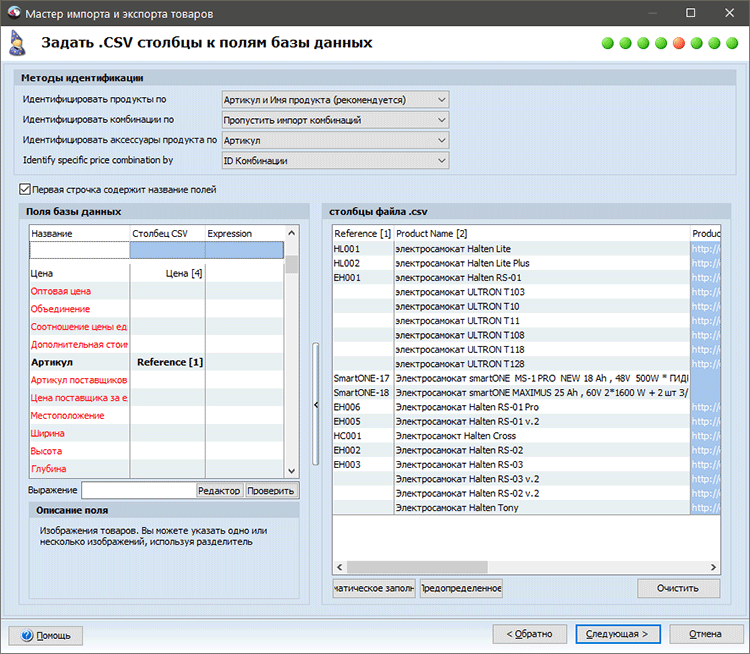Image resolution: width=750 pixels, height=654 pixels.
Task: Cancel the wizard with Отмена
Action: [x=706, y=634]
